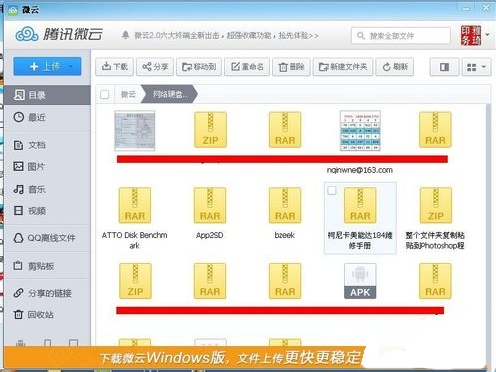Open 分享的链接 shared links in sidebar

(47, 293)
